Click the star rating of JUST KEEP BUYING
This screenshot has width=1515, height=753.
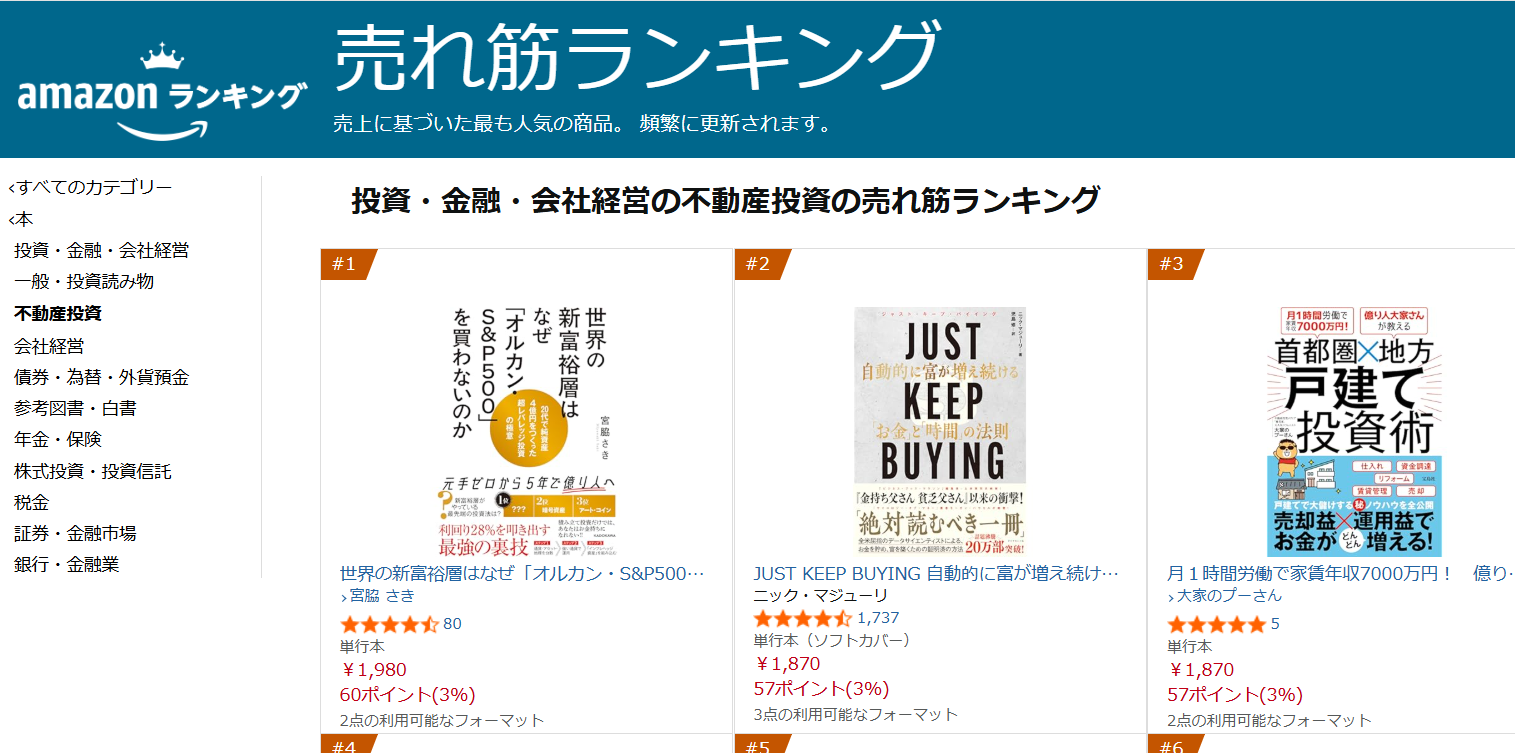802,618
